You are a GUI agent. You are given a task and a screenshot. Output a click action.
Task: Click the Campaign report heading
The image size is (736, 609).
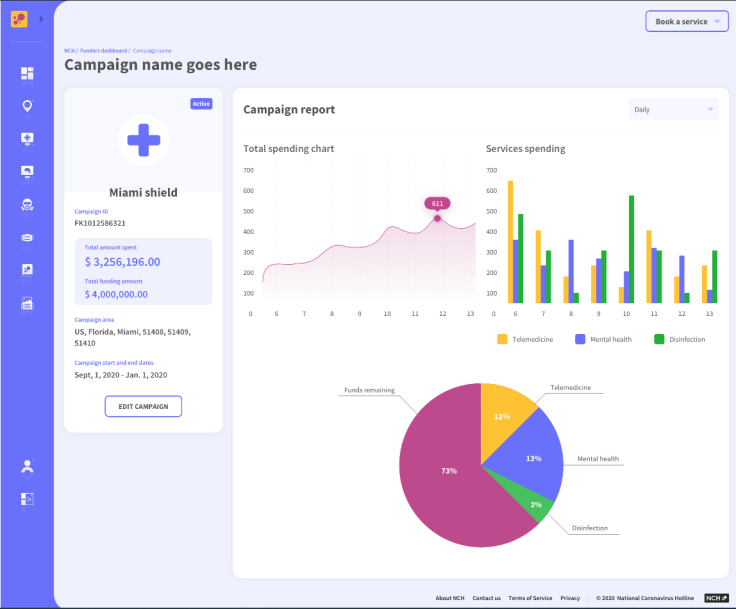289,109
